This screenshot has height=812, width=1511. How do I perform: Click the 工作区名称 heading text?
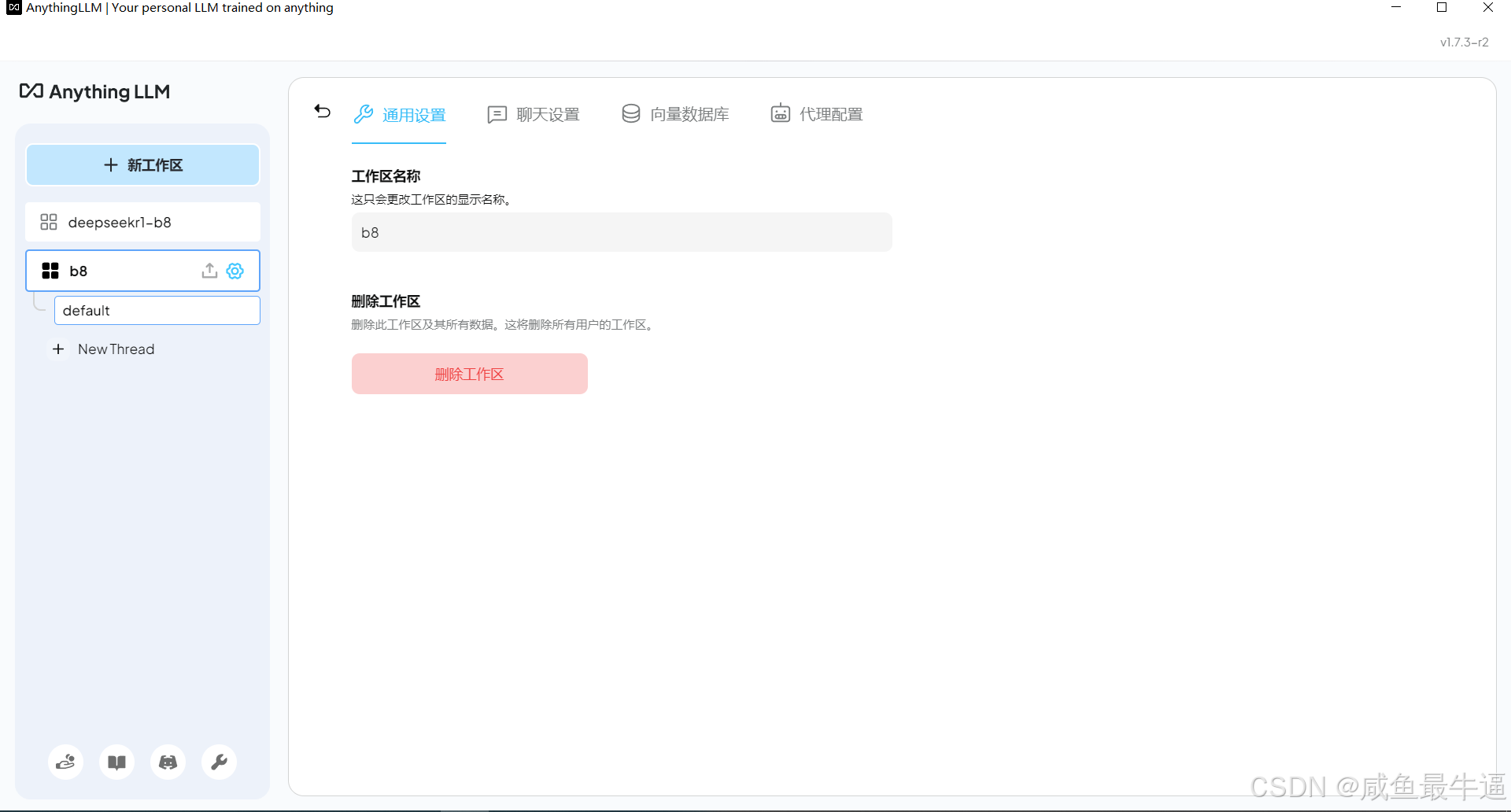386,176
